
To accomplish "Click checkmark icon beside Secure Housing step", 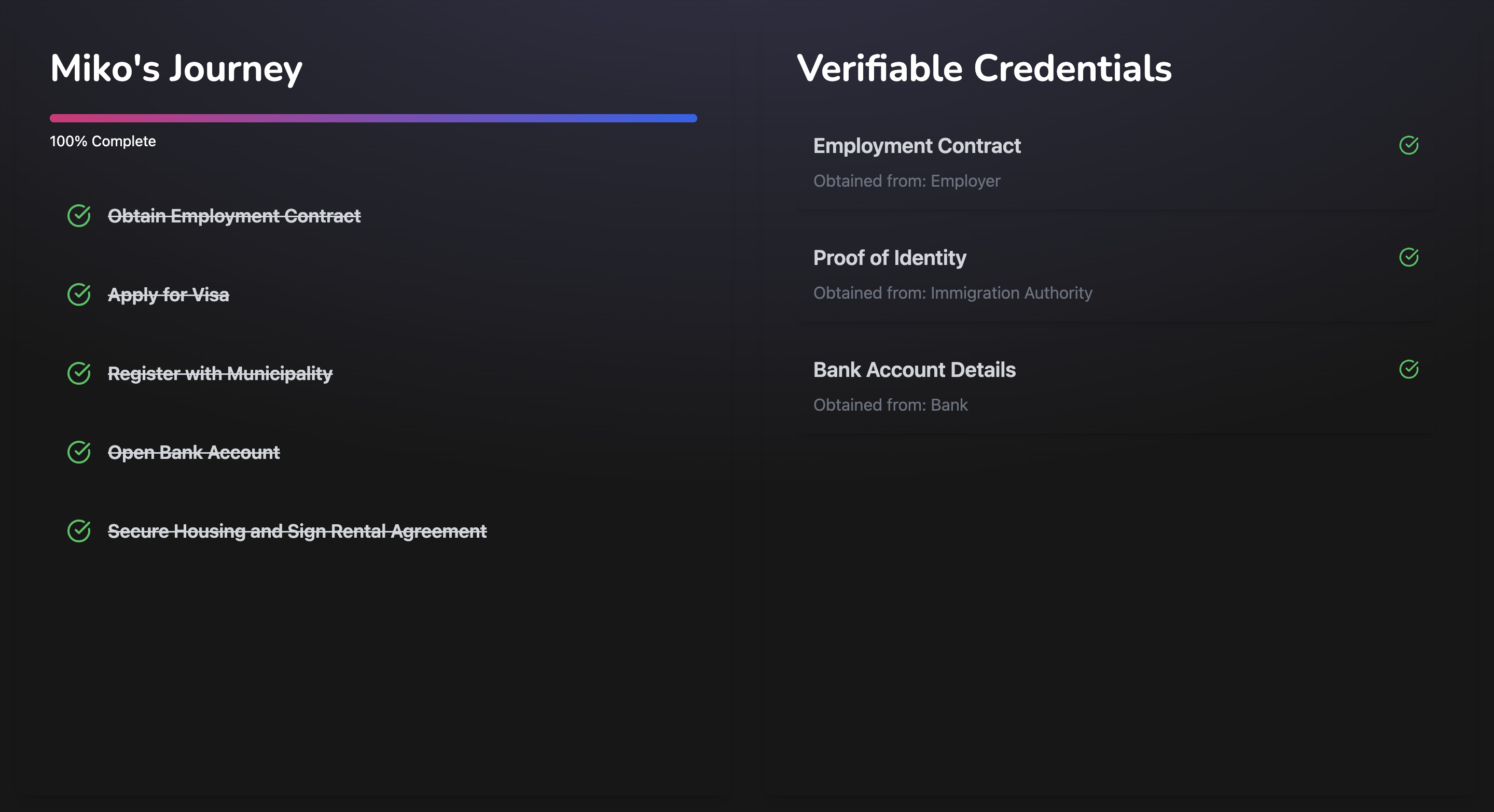I will coord(79,531).
